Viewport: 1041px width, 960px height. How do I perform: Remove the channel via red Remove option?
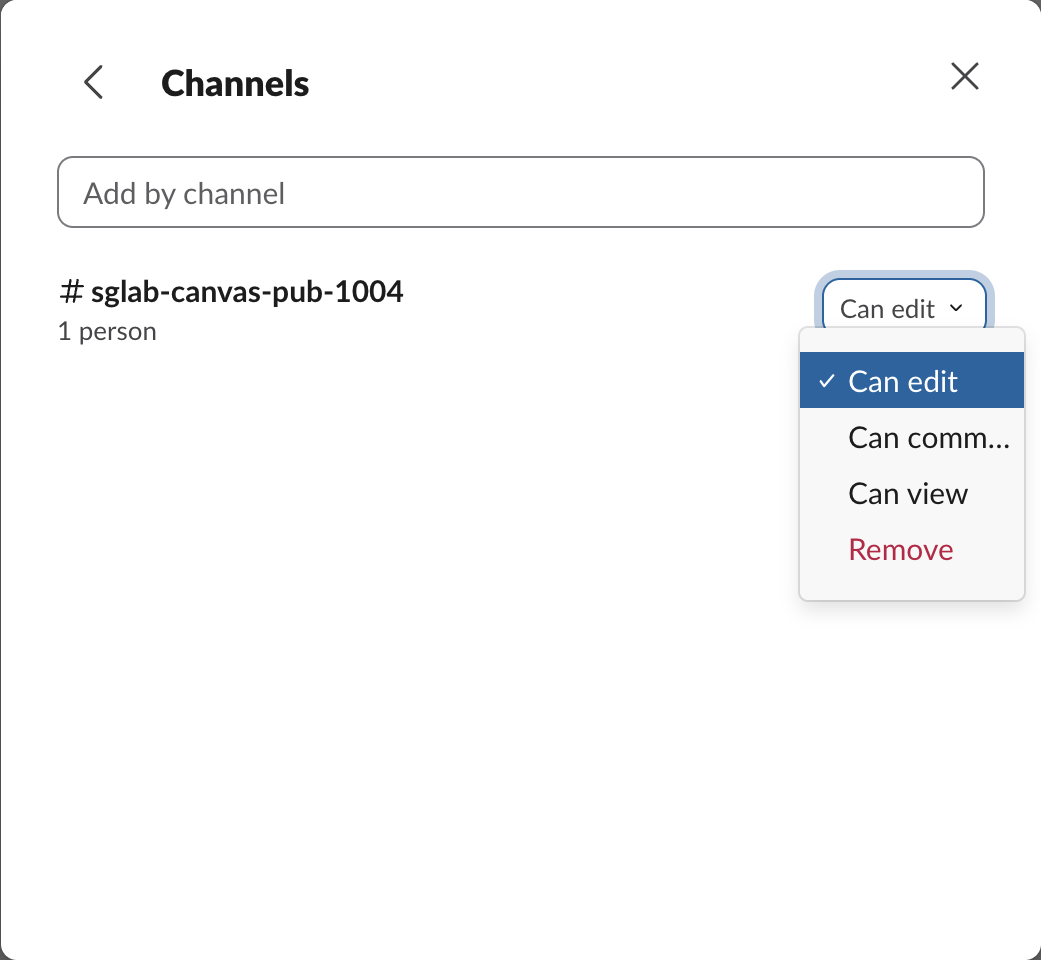tap(912, 550)
